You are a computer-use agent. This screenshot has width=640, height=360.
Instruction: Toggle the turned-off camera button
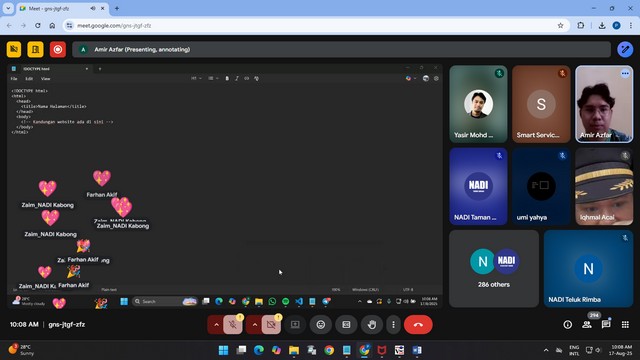tap(271, 324)
